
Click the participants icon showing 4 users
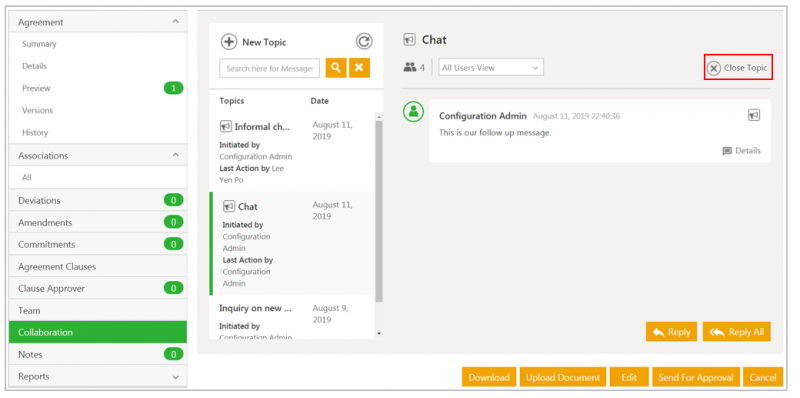pos(410,67)
